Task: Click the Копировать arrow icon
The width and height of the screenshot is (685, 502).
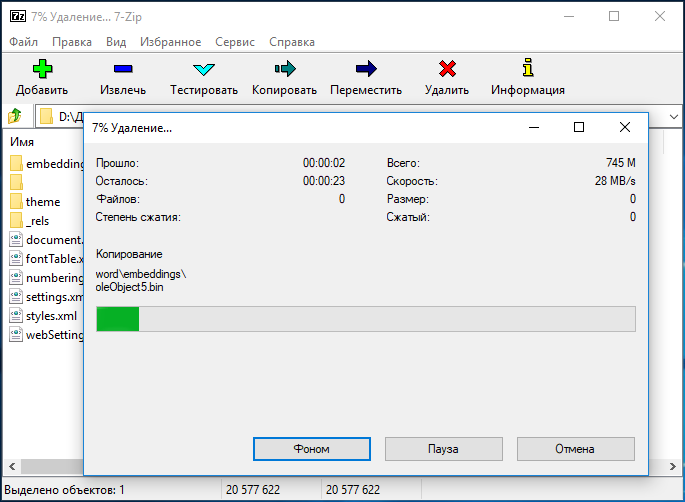Action: tap(285, 69)
